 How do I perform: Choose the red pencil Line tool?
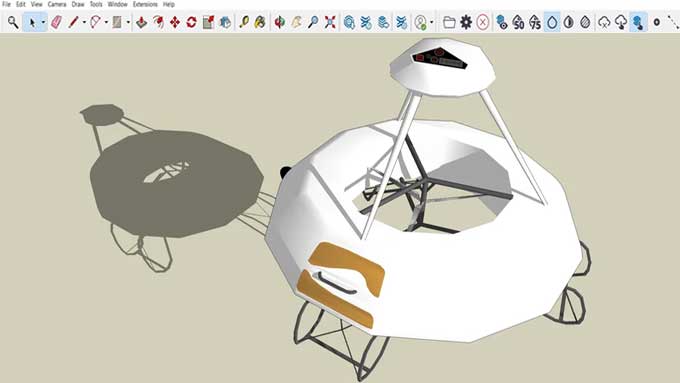(x=73, y=22)
